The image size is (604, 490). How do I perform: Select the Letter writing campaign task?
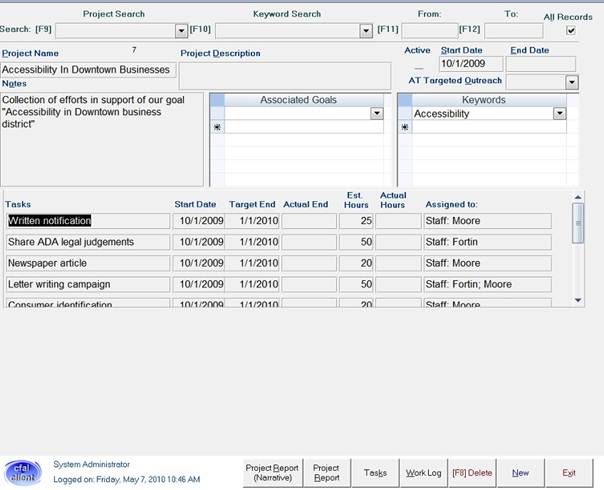(x=88, y=284)
